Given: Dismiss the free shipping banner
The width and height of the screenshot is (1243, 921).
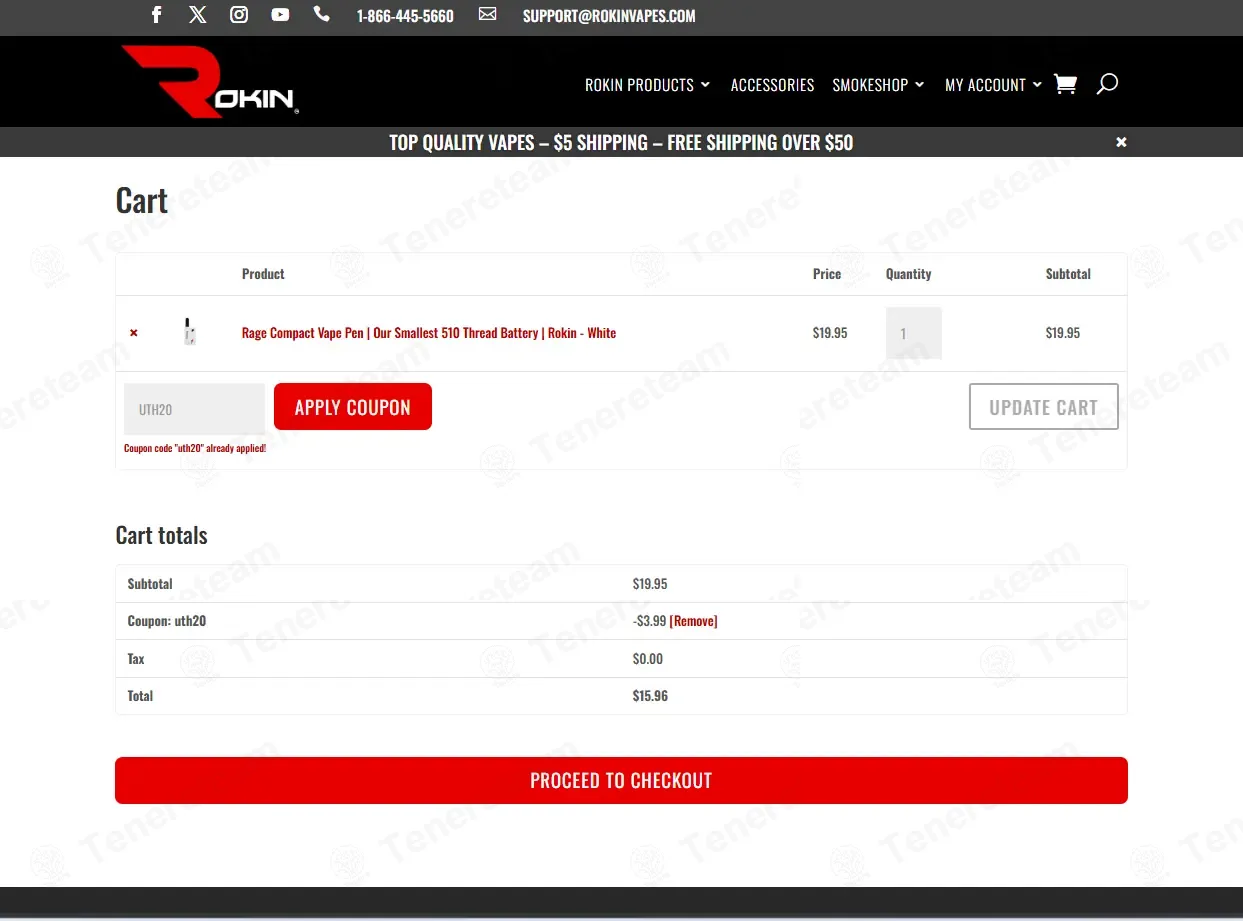Looking at the screenshot, I should 1121,142.
